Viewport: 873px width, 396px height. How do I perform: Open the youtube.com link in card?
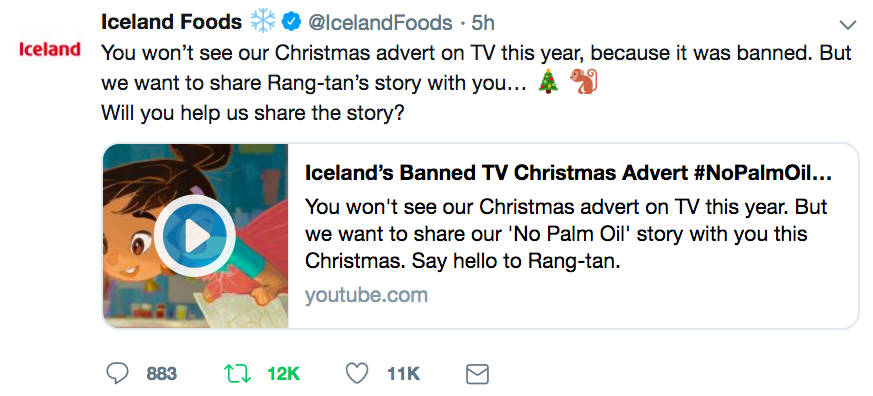[366, 295]
